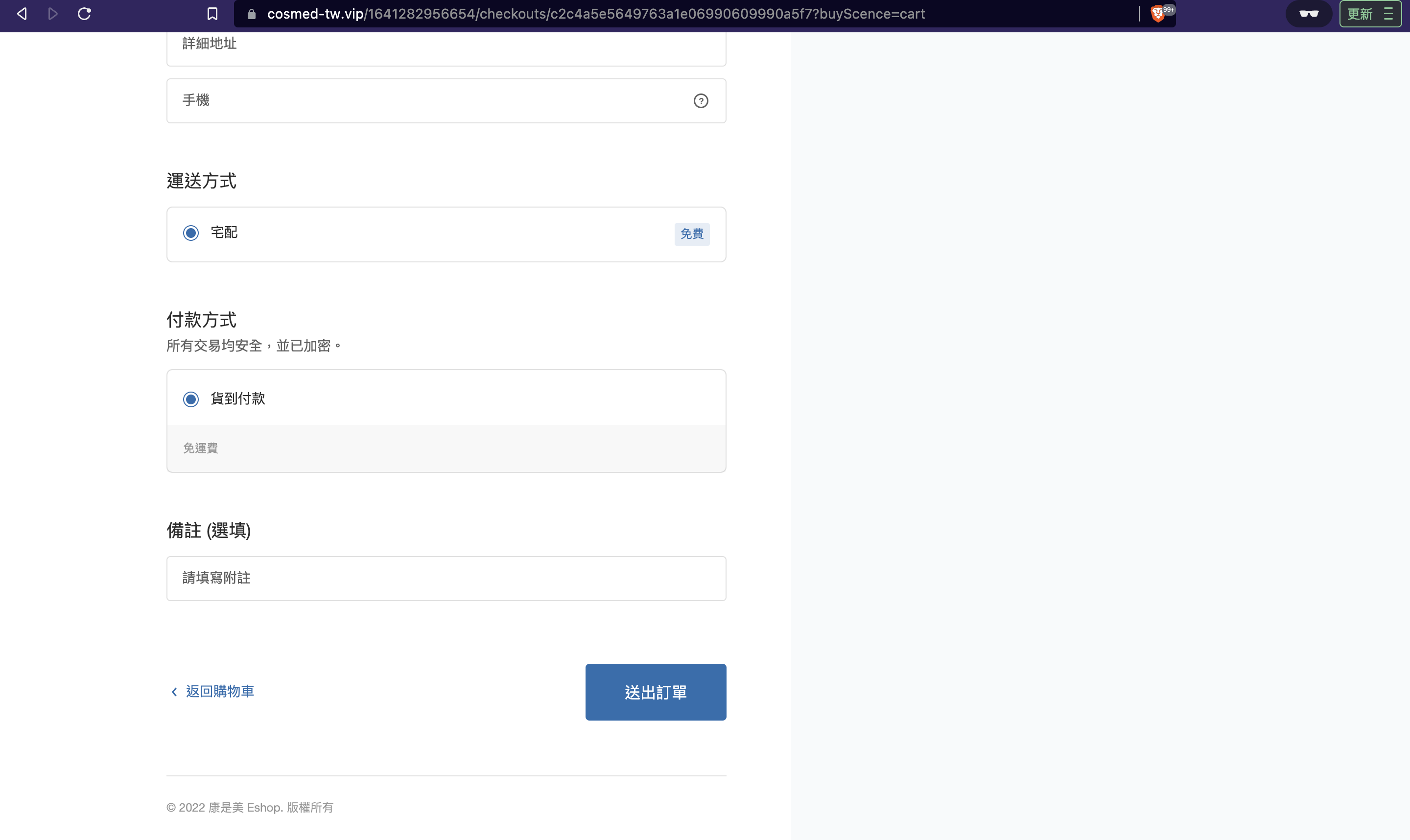Click the 免運費 text under payment
The width and height of the screenshot is (1410, 840).
pos(200,448)
